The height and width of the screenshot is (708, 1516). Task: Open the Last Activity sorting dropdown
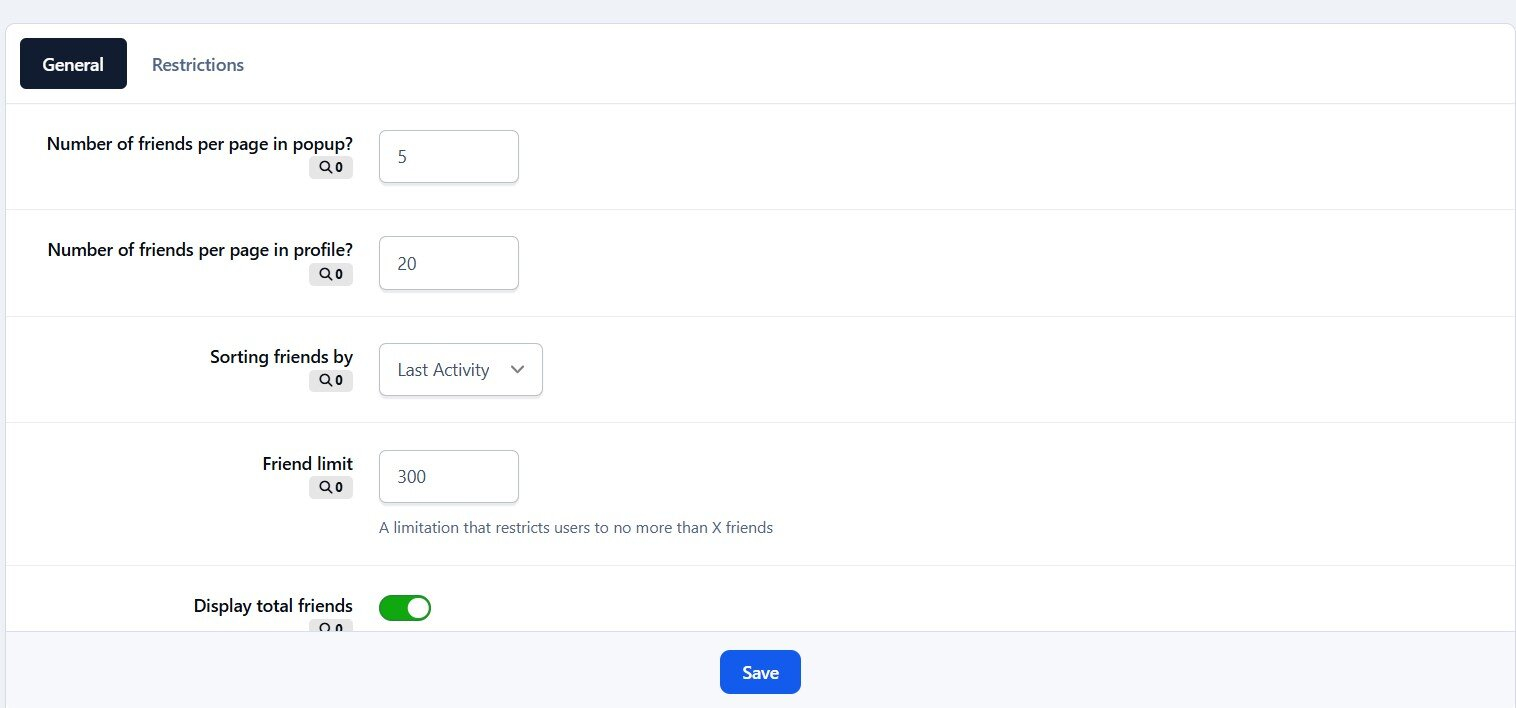460,370
